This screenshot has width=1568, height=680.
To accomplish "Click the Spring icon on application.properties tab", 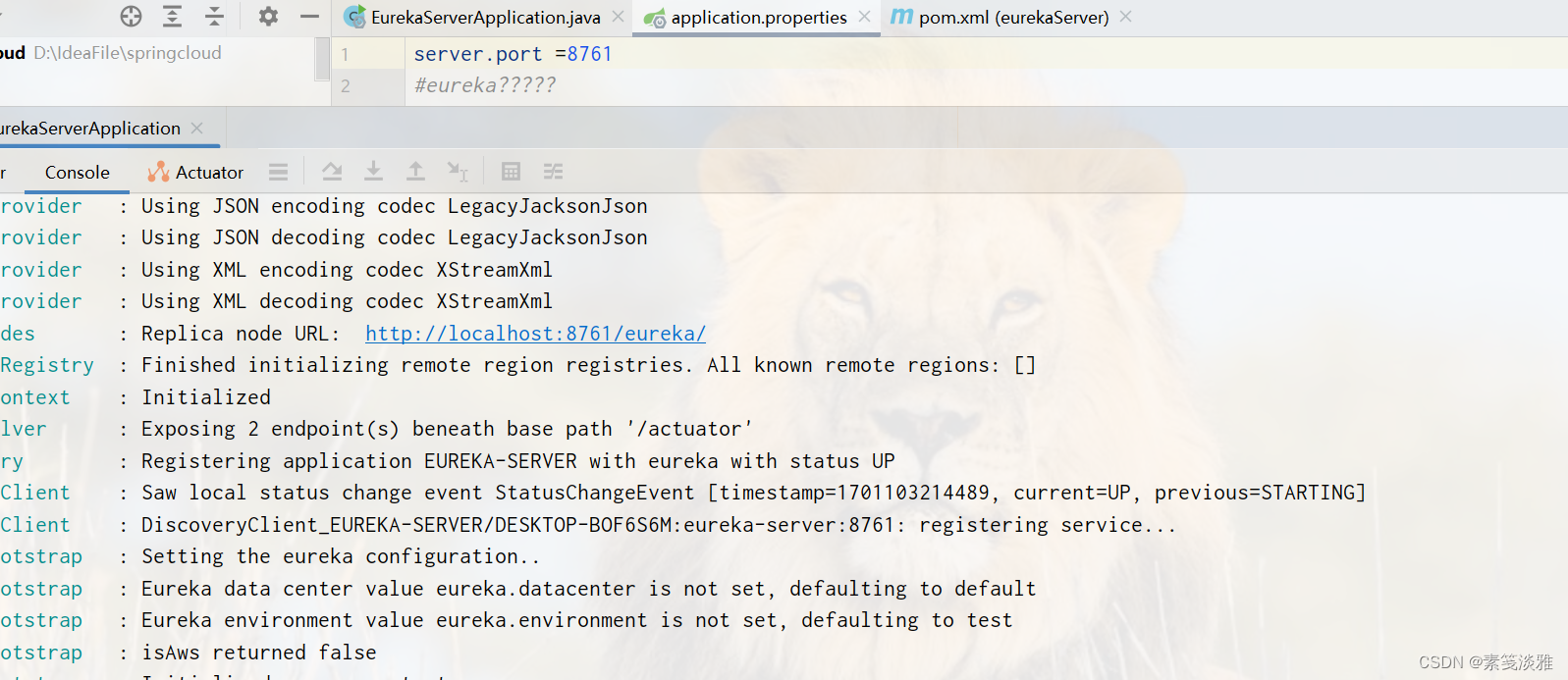I will click(654, 17).
